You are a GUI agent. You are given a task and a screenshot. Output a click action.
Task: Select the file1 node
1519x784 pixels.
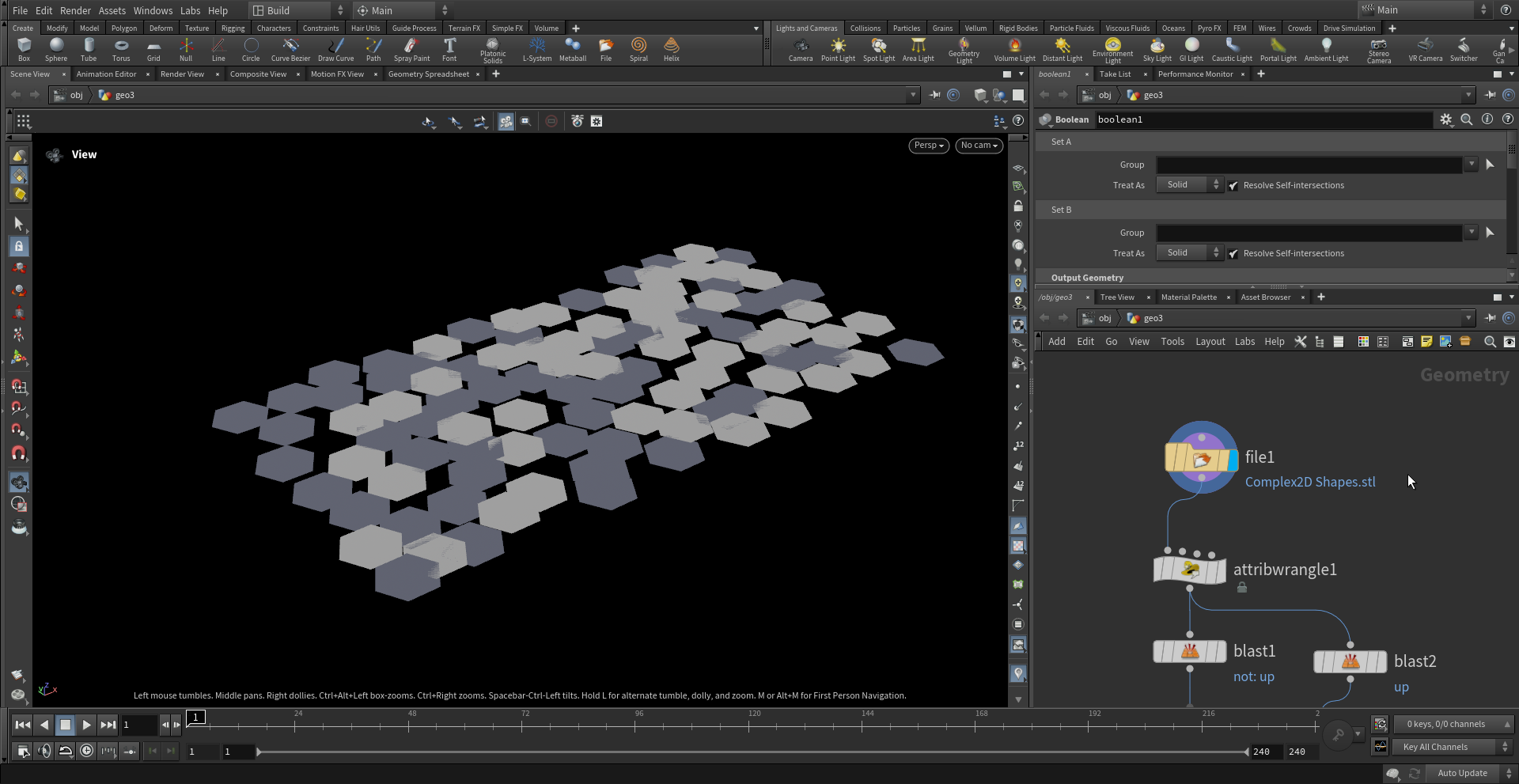tap(1201, 458)
